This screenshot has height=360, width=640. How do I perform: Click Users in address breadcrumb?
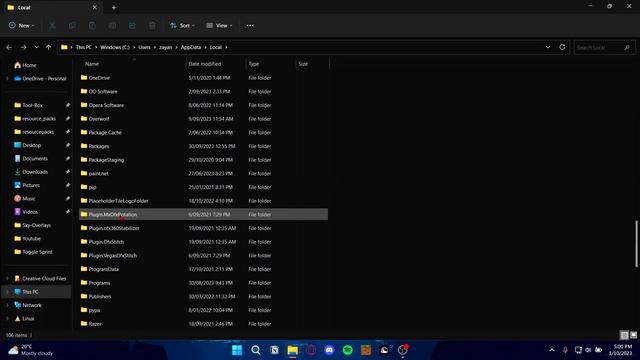pyautogui.click(x=144, y=47)
